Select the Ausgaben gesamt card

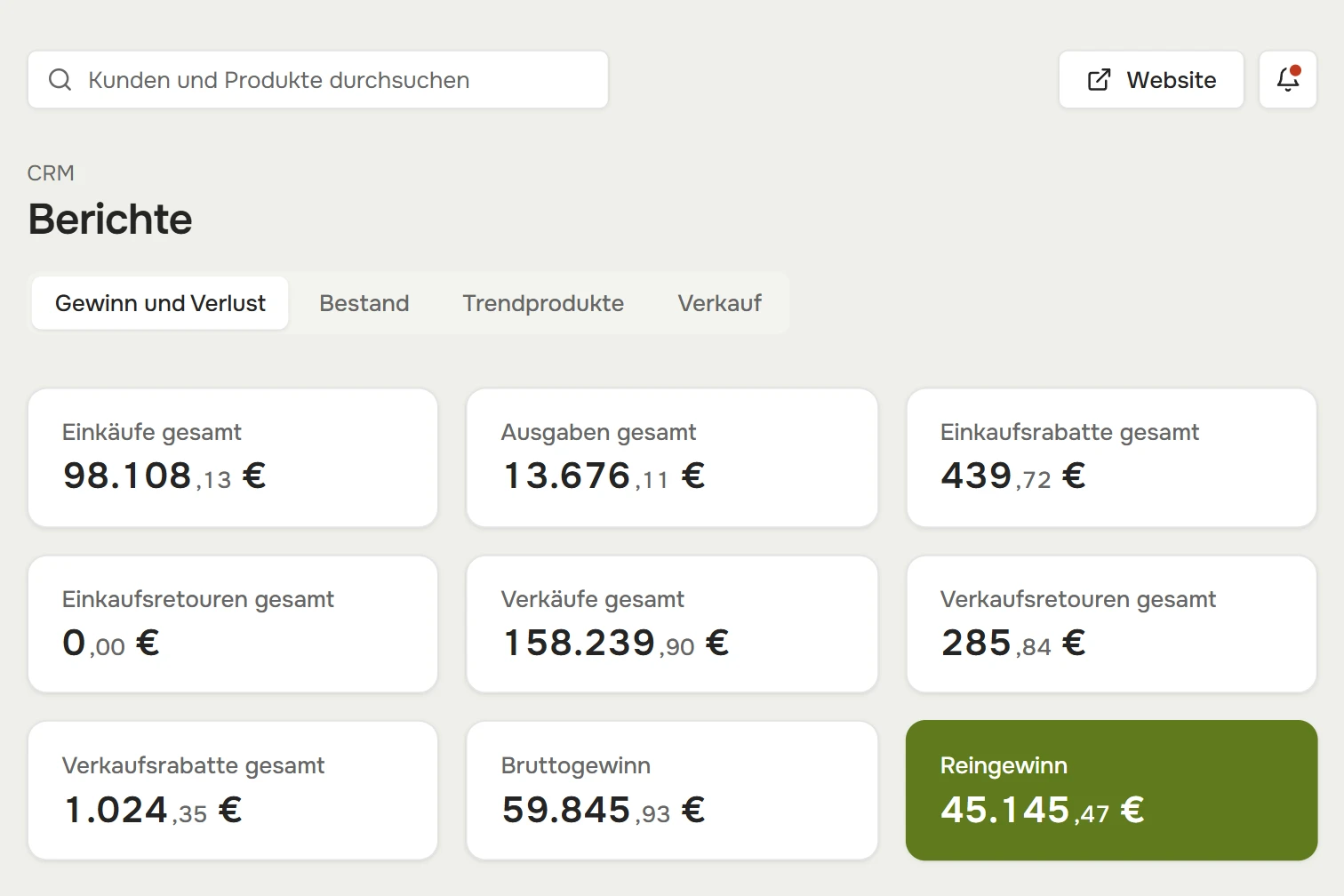click(x=672, y=458)
